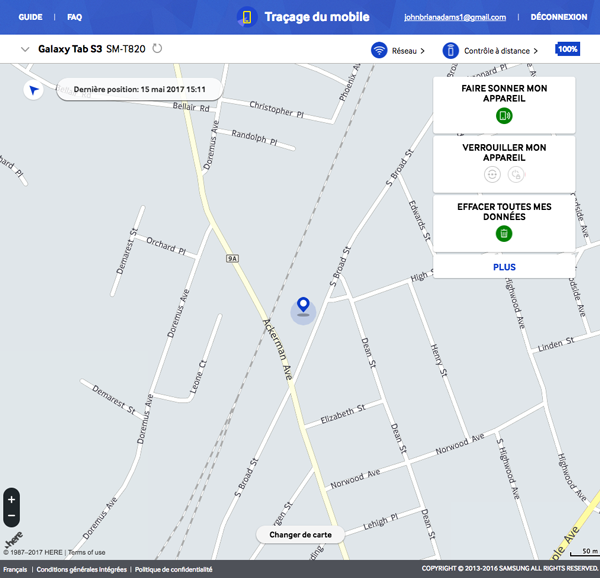The image size is (600, 578).
Task: Expand the device list chevron
Action: pyautogui.click(x=25, y=49)
